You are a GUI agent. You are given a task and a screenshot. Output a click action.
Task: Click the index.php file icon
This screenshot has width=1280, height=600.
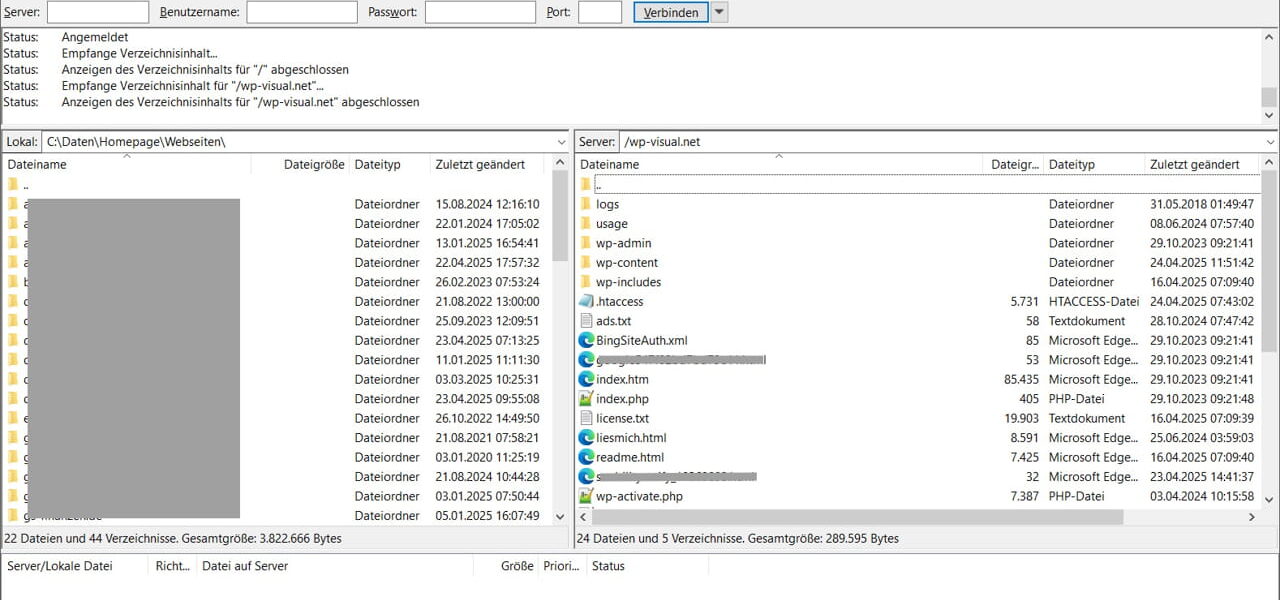[586, 399]
